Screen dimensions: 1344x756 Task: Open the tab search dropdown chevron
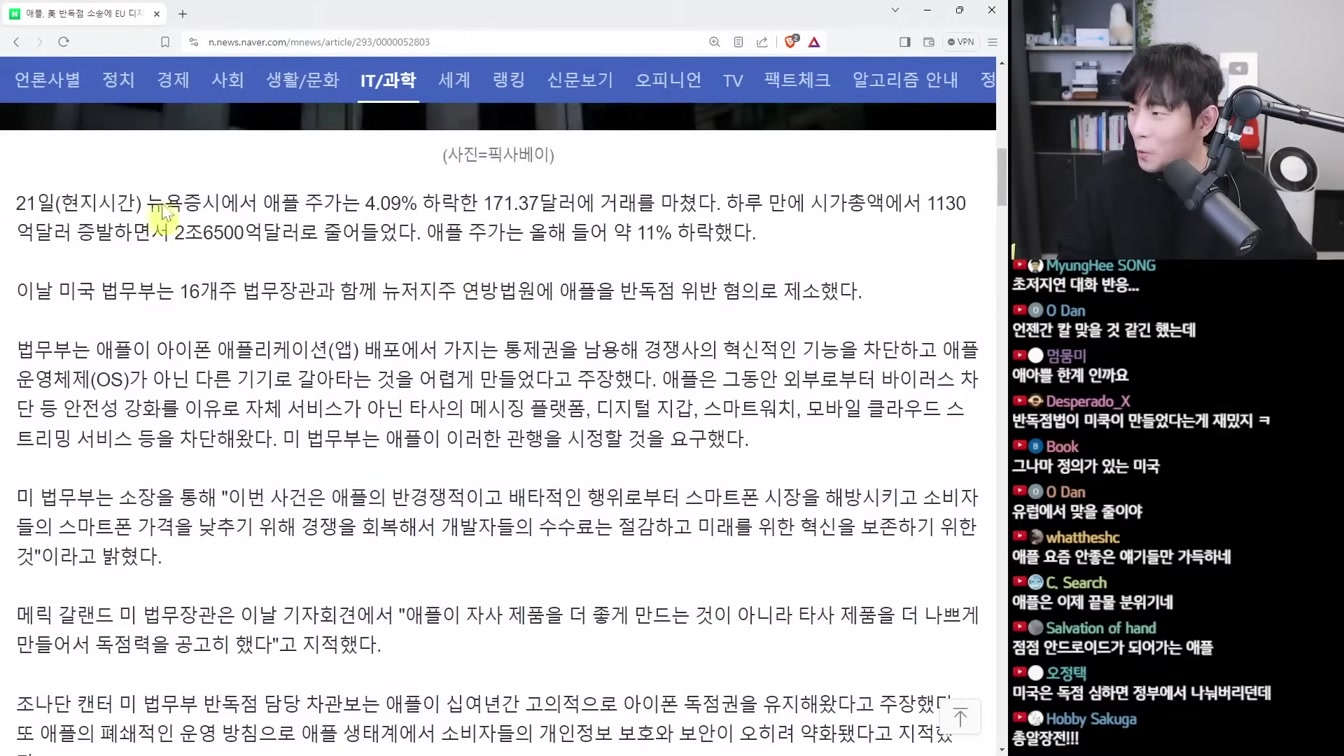895,10
